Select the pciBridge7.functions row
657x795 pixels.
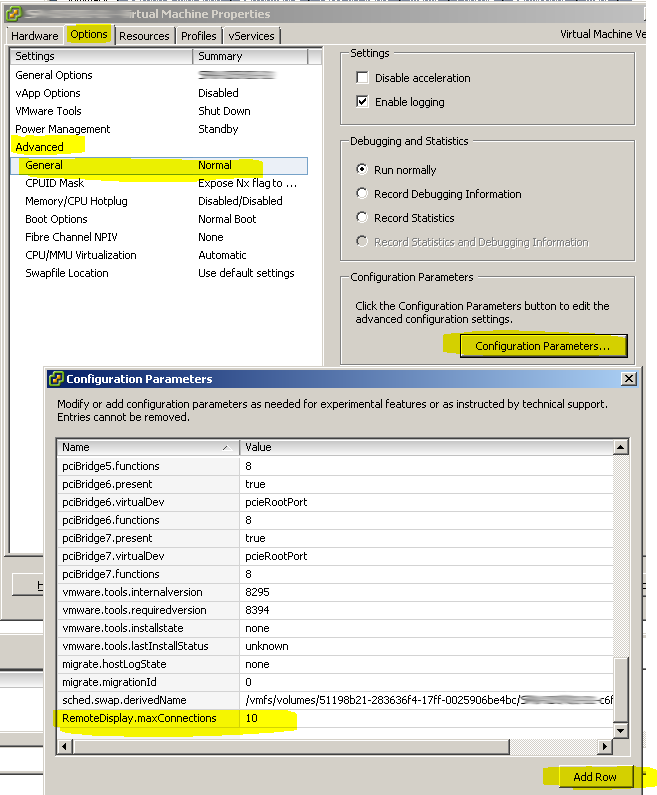point(335,574)
